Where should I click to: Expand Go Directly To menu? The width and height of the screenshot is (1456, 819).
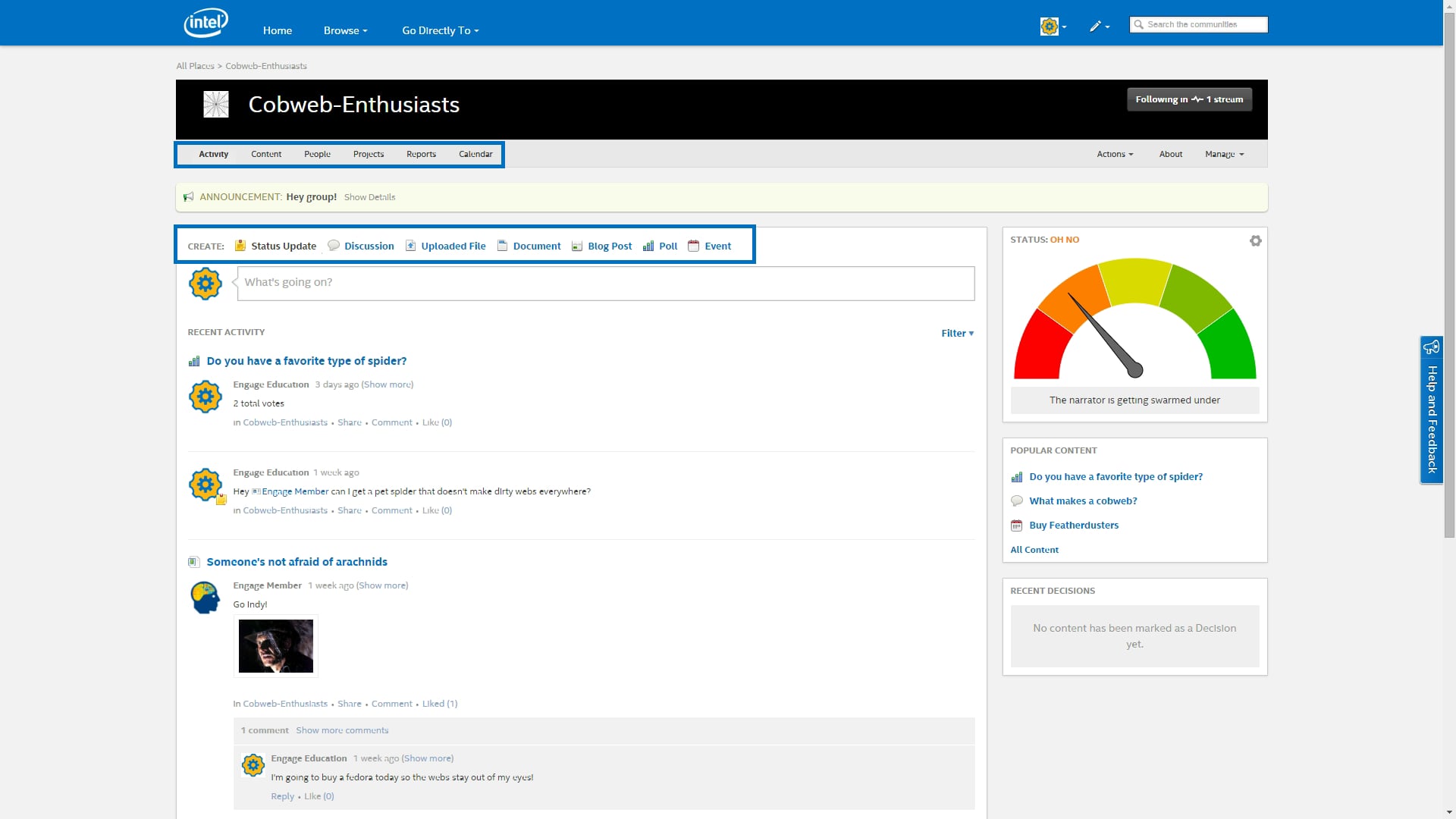(440, 30)
